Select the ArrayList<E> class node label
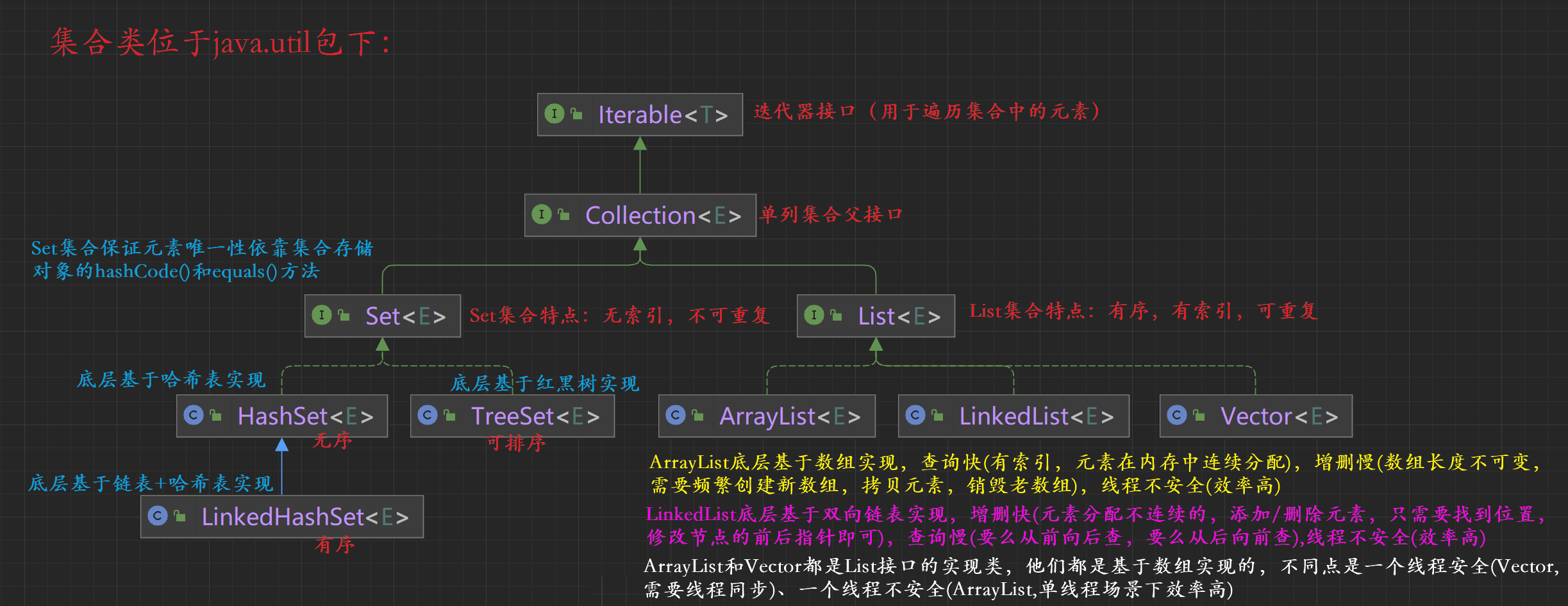 (x=790, y=417)
